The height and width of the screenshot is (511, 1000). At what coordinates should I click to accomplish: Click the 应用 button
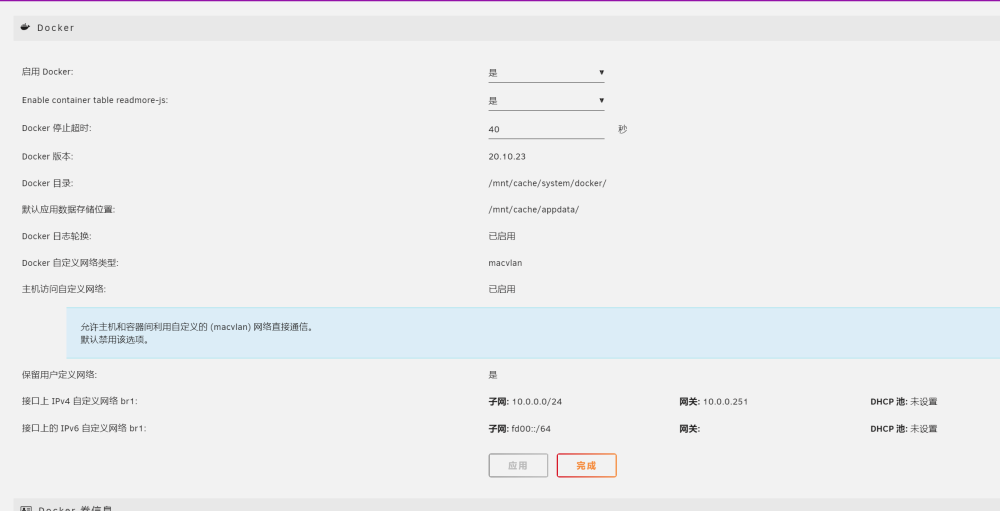(x=518, y=466)
